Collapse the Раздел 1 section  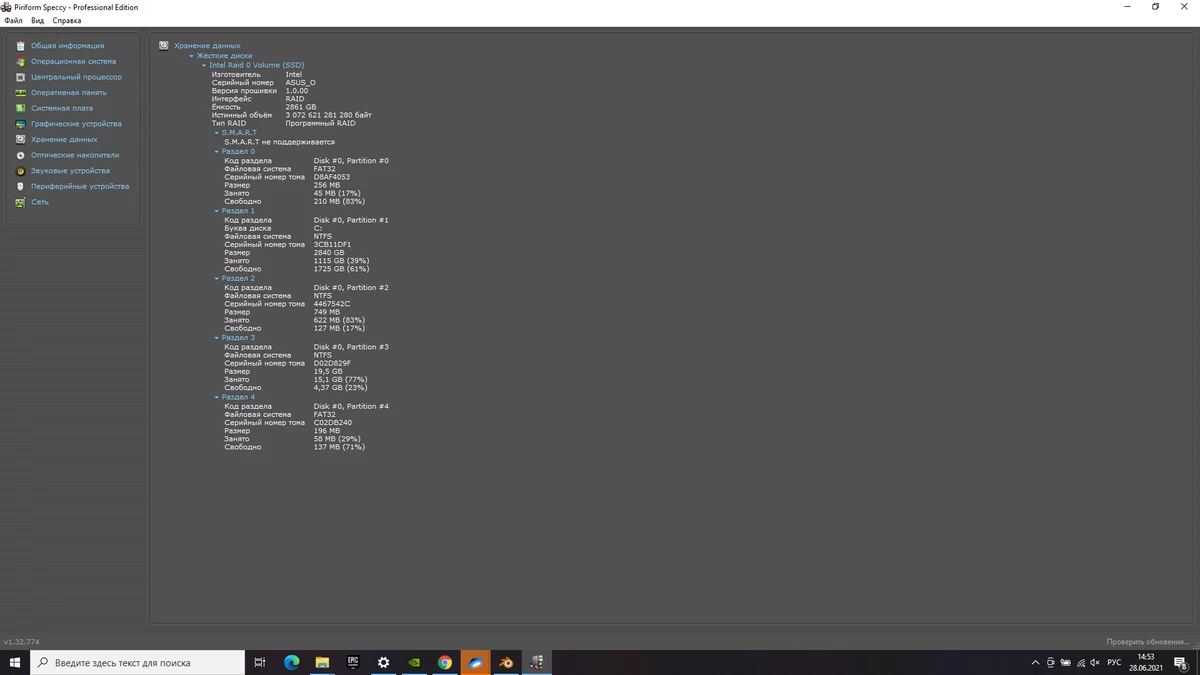tap(217, 211)
